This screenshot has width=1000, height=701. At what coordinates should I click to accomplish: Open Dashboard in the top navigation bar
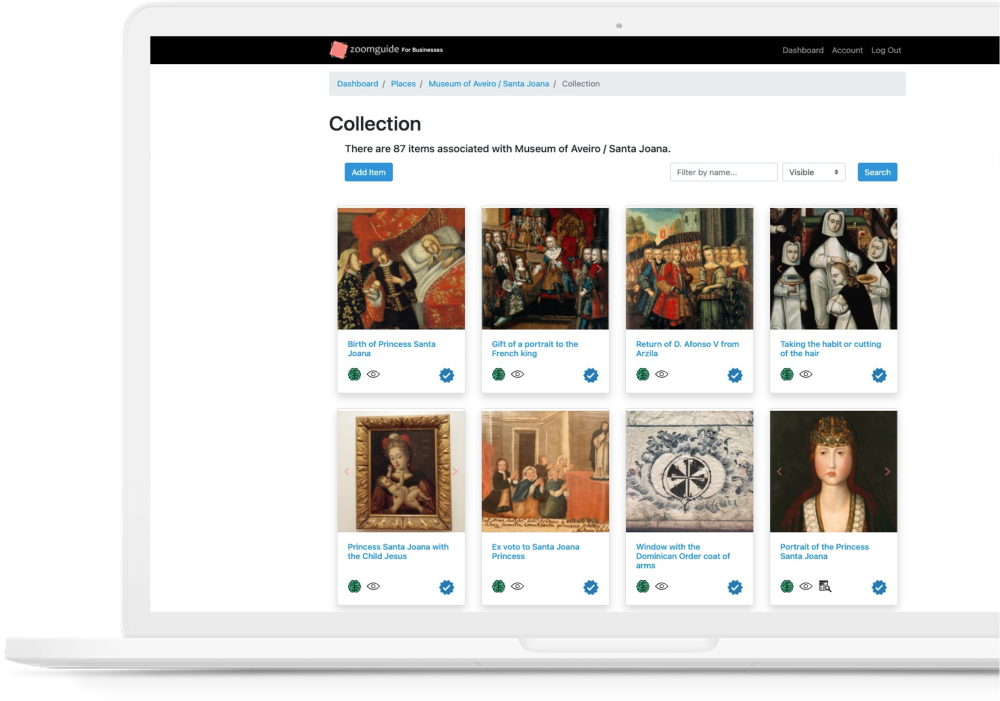[803, 50]
